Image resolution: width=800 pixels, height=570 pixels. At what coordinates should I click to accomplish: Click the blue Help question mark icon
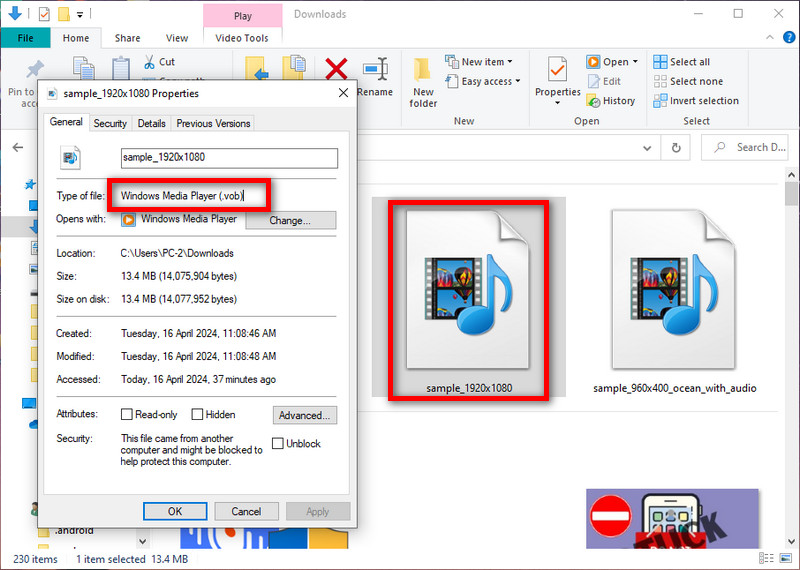[x=789, y=37]
